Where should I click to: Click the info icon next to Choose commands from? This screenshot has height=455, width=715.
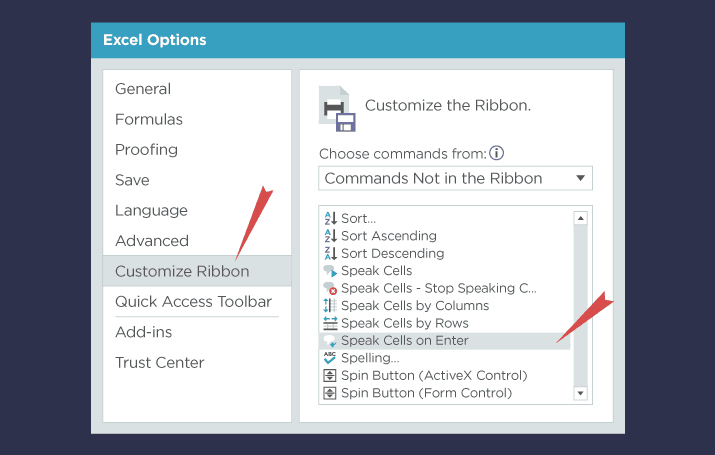tap(497, 153)
